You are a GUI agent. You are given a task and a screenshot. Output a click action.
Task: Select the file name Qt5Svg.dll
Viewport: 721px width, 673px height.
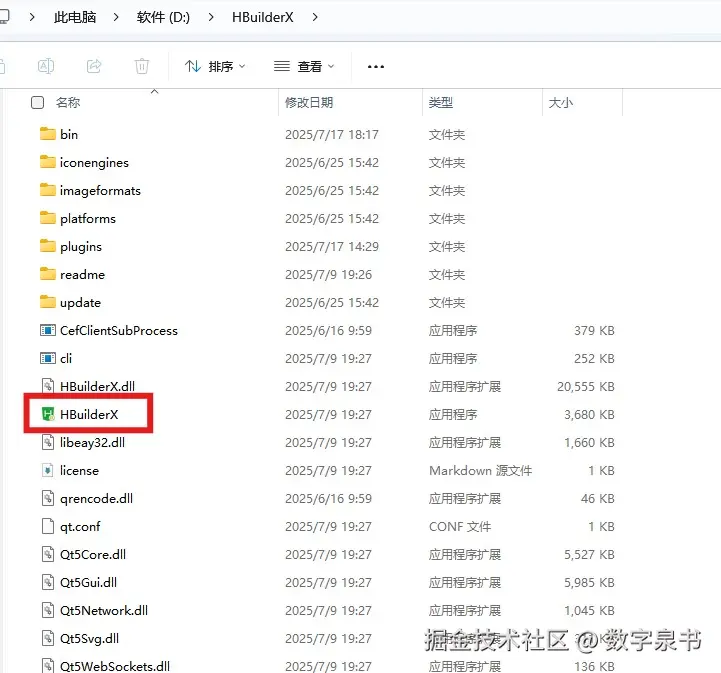[90, 639]
